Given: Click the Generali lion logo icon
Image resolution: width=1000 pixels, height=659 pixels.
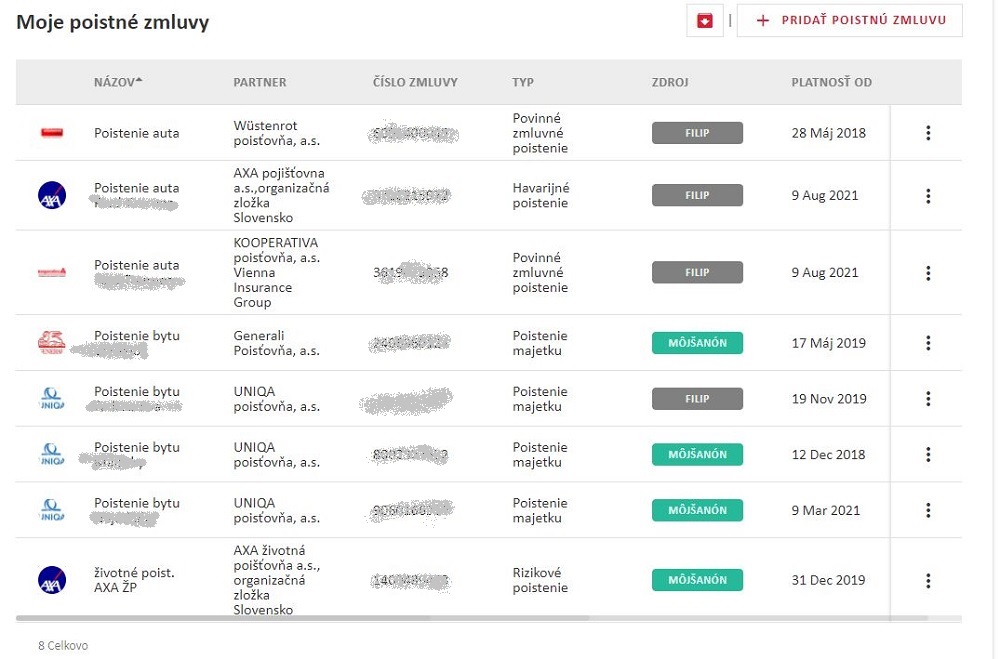Looking at the screenshot, I should click(52, 343).
